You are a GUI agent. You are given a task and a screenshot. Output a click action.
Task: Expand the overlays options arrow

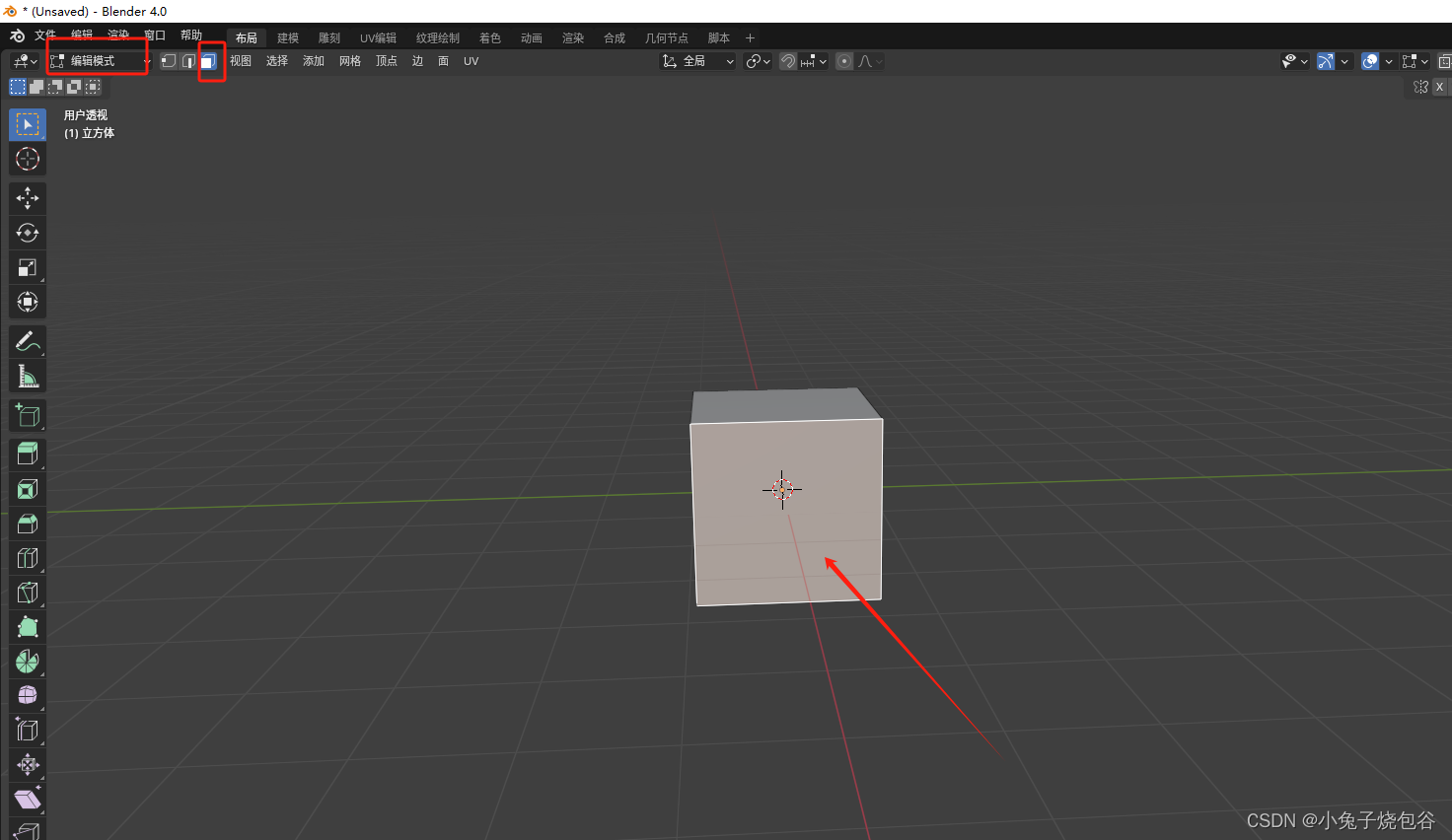click(1389, 61)
